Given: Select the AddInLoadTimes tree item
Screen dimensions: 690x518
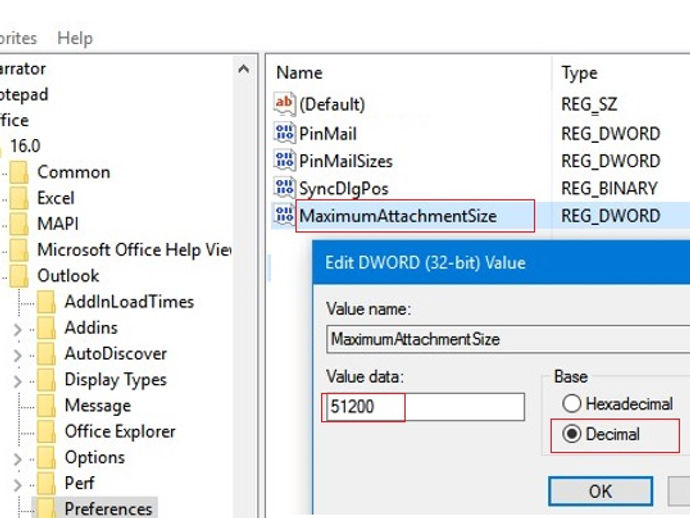Looking at the screenshot, I should coord(129,301).
